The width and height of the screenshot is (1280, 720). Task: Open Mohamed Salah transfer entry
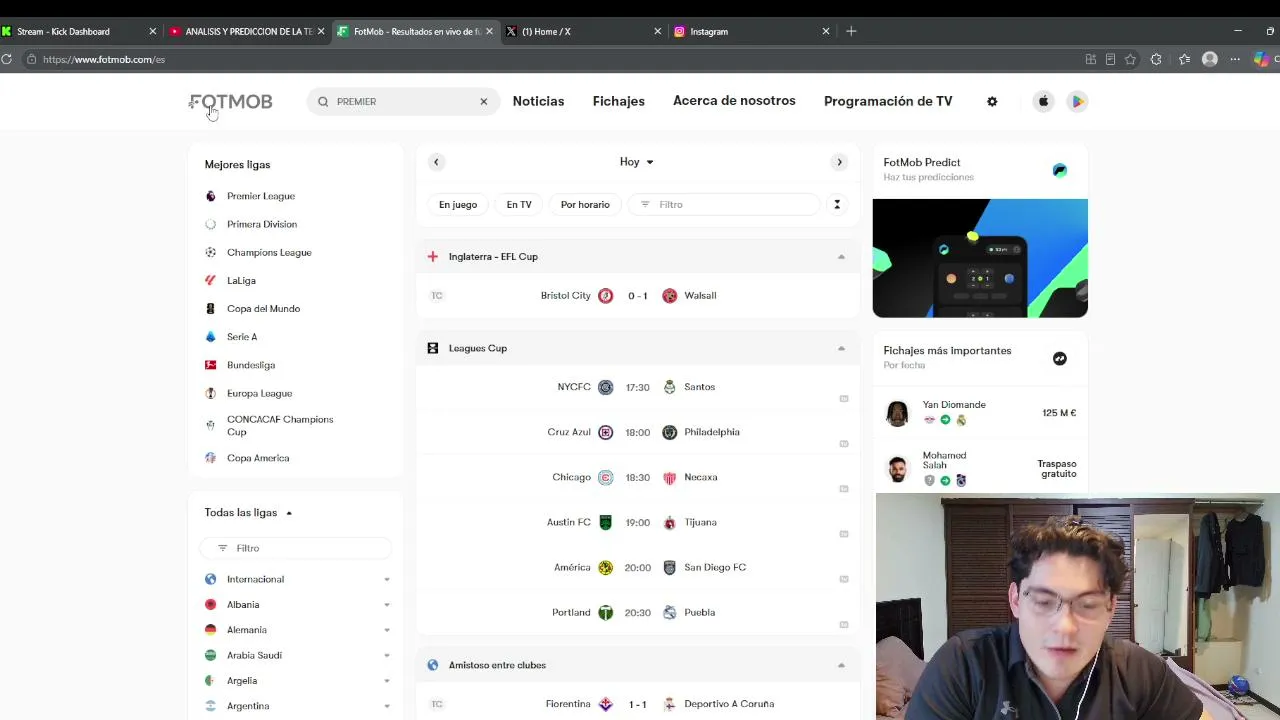980,467
